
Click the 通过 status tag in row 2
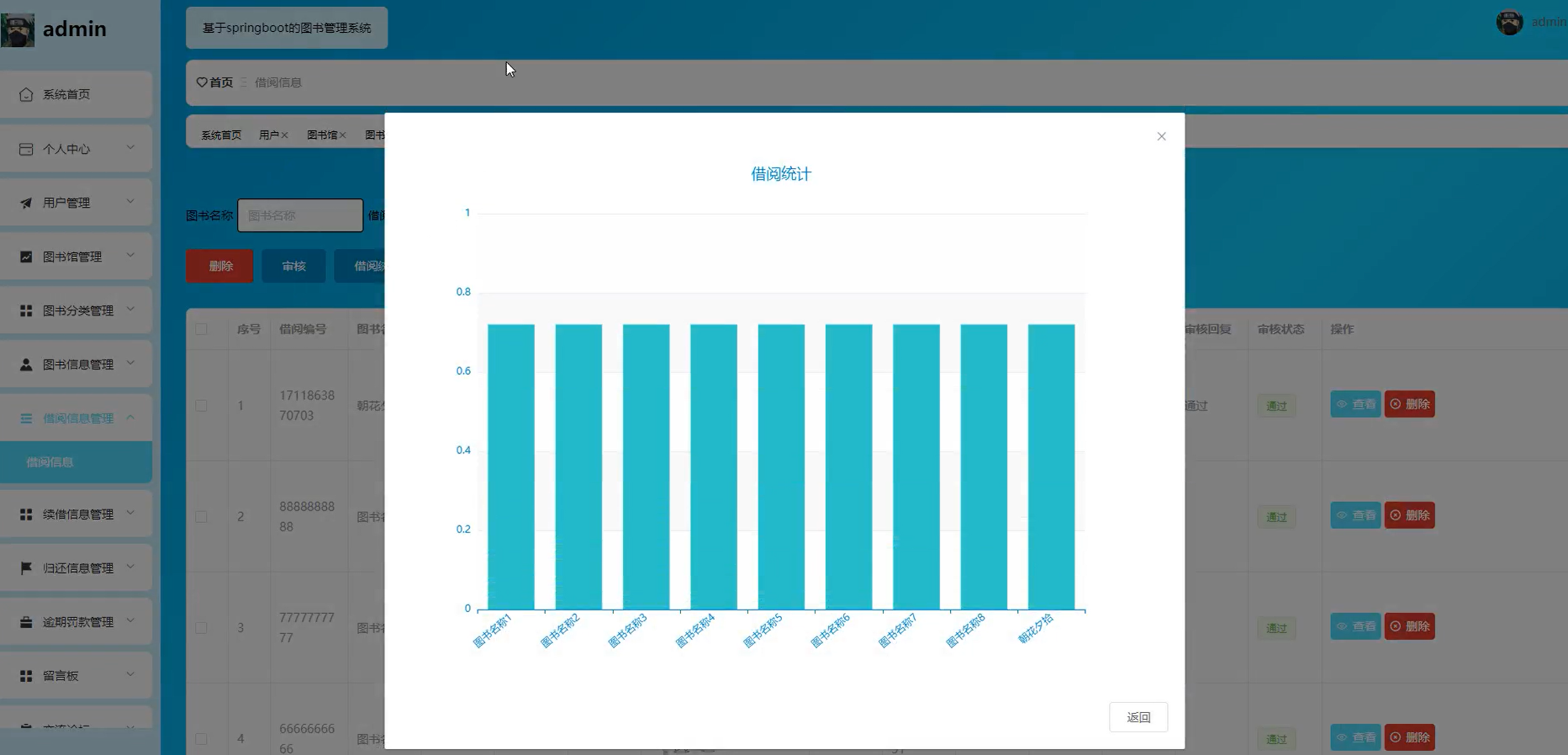(1276, 517)
